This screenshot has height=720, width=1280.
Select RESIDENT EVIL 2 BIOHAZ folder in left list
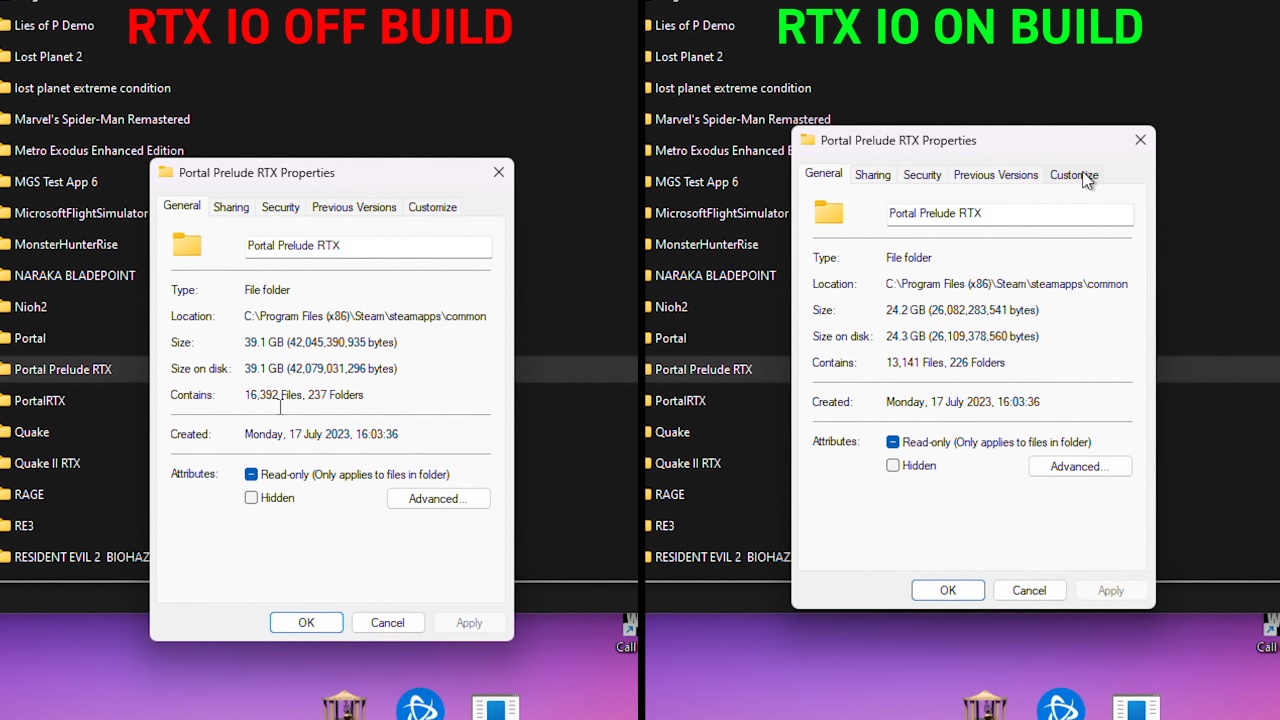[x=82, y=557]
